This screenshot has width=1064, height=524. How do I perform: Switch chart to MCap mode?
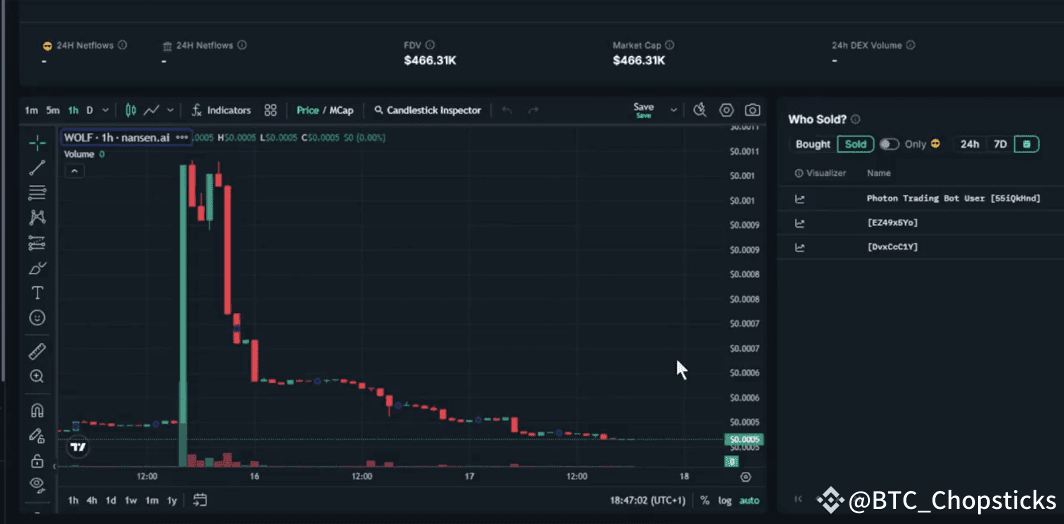point(341,110)
